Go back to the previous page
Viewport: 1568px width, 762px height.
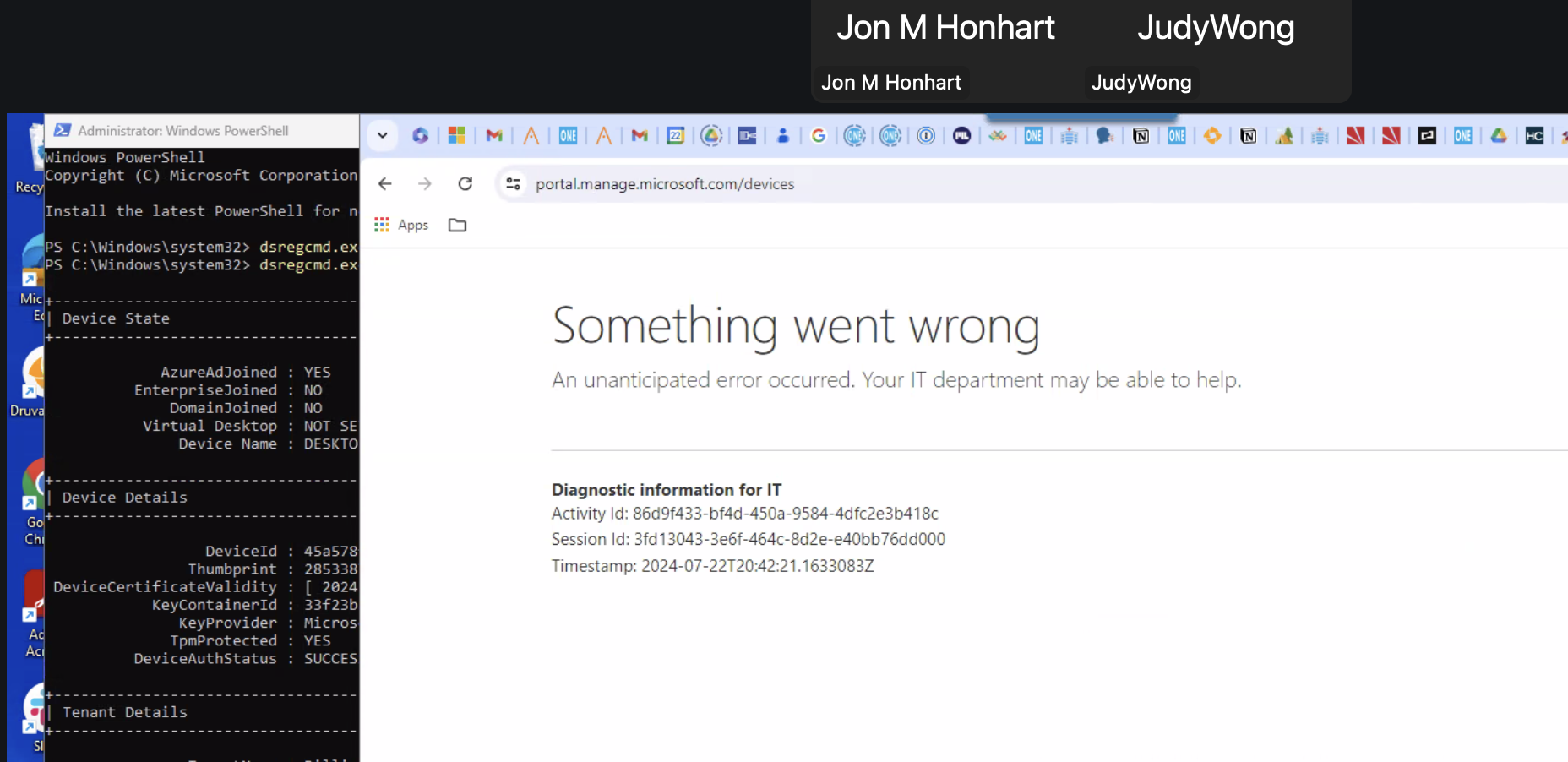click(385, 183)
